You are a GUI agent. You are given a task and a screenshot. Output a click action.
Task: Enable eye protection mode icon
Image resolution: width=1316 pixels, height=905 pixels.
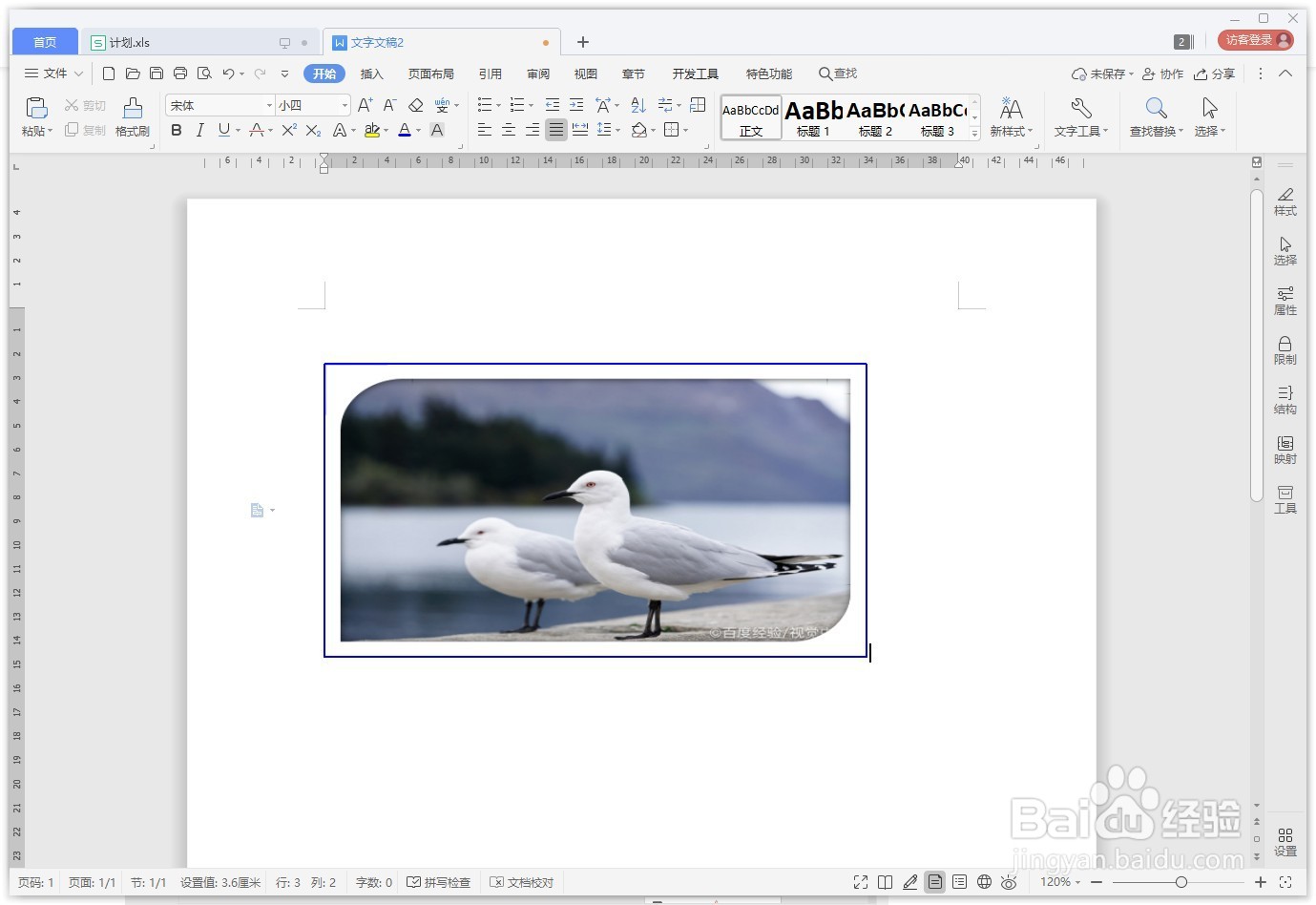point(1009,883)
